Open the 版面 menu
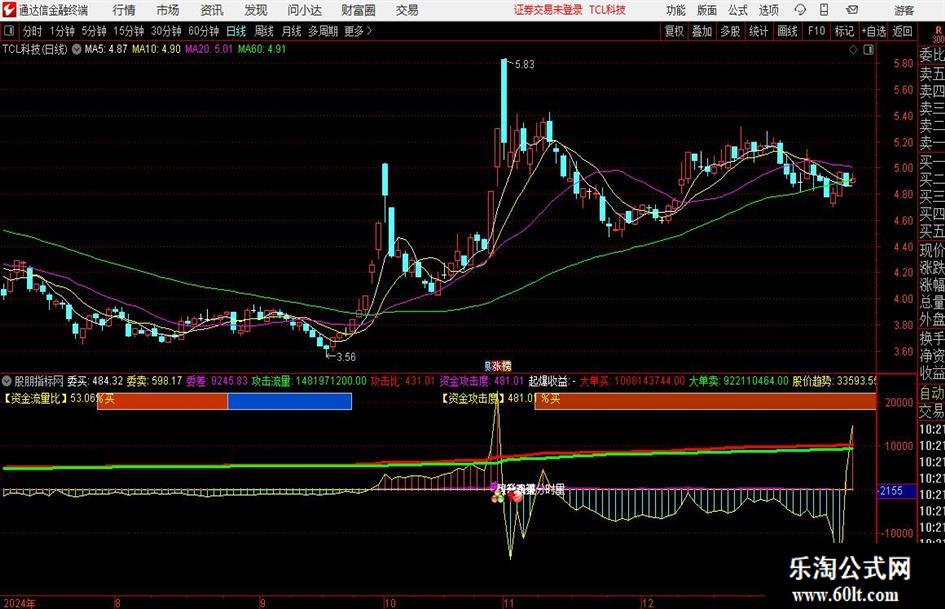This screenshot has width=945, height=609. pos(706,10)
